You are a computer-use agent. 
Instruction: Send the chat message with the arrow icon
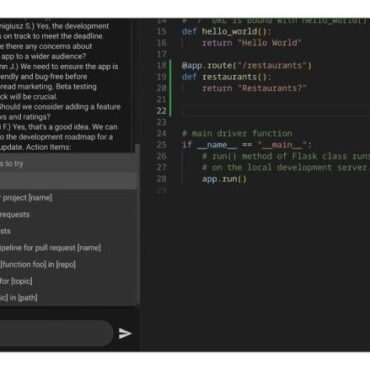click(x=125, y=333)
